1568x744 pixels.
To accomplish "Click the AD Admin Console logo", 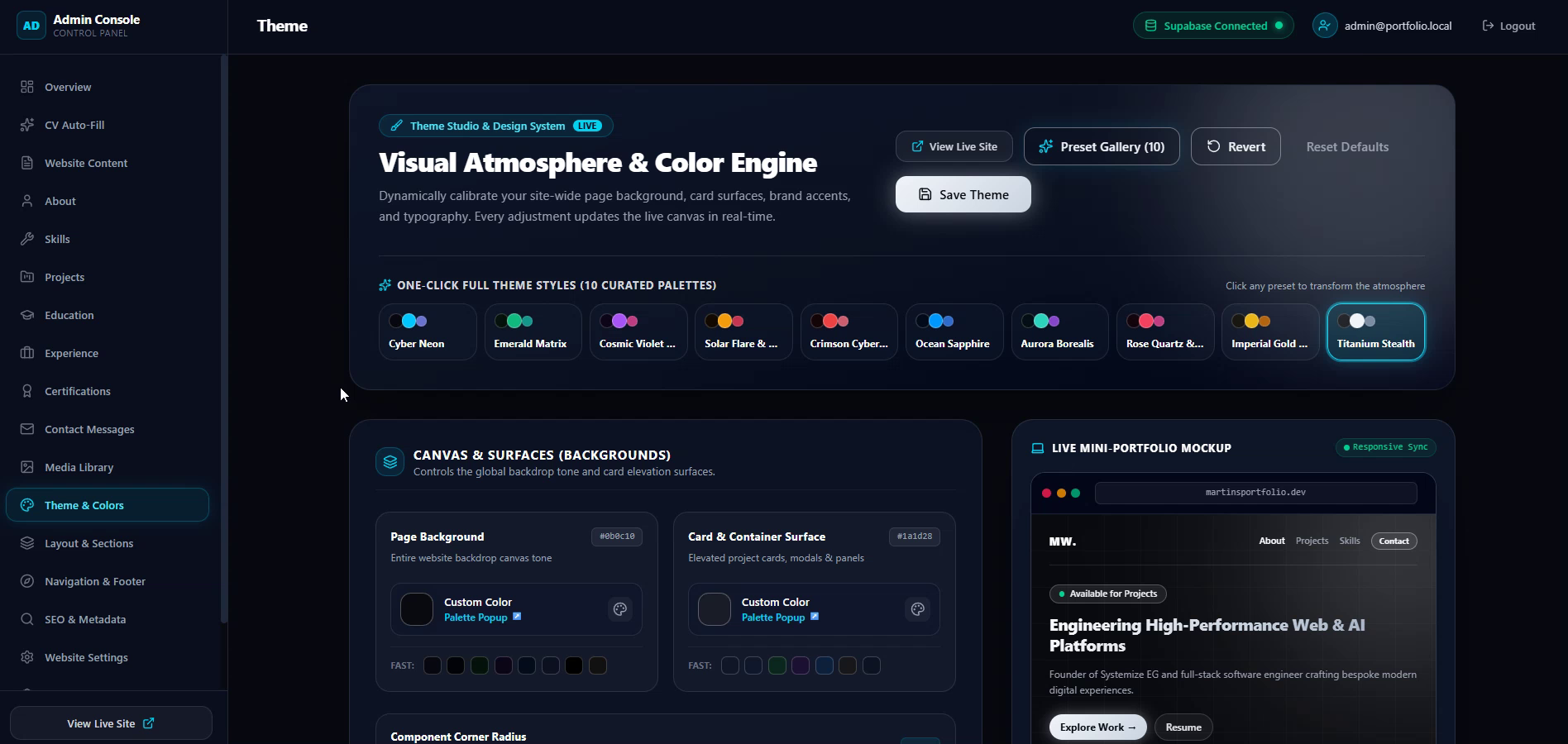I will tap(31, 26).
